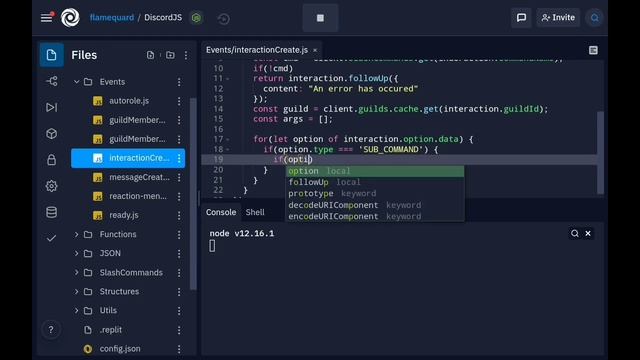The height and width of the screenshot is (360, 640).
Task: Add a new file
Action: click(151, 55)
